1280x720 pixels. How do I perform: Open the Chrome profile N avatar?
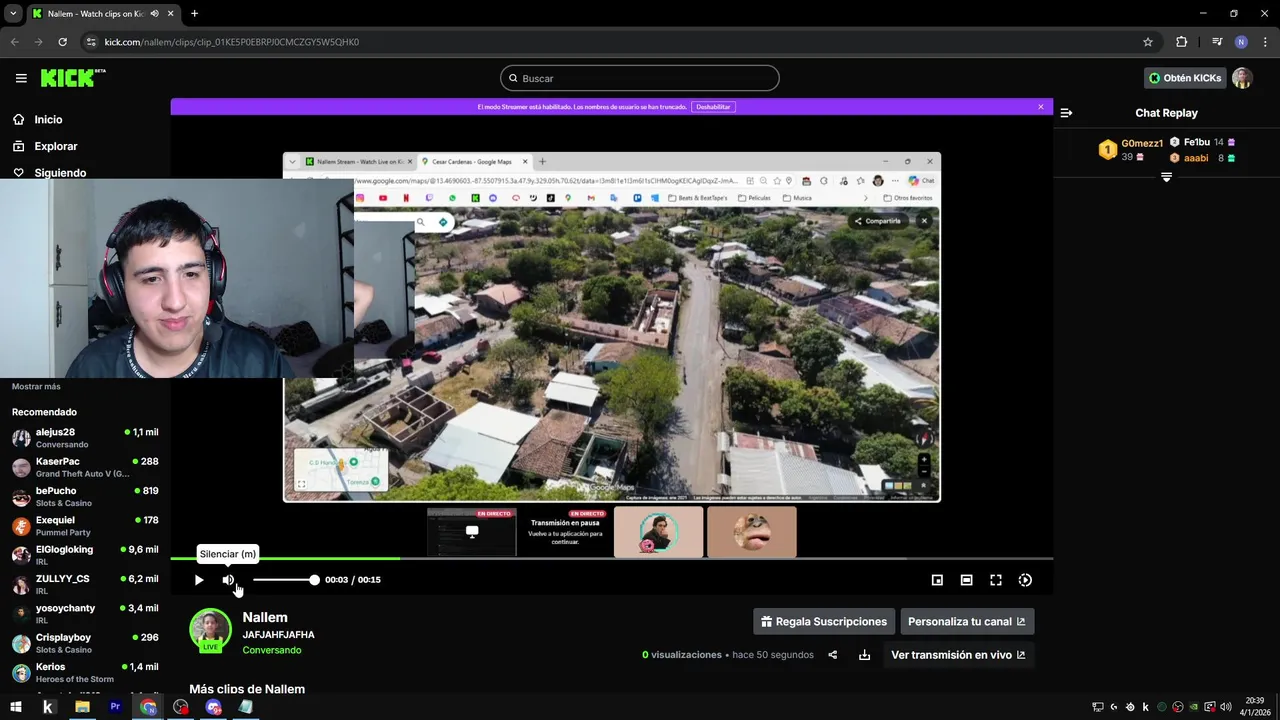1241,42
